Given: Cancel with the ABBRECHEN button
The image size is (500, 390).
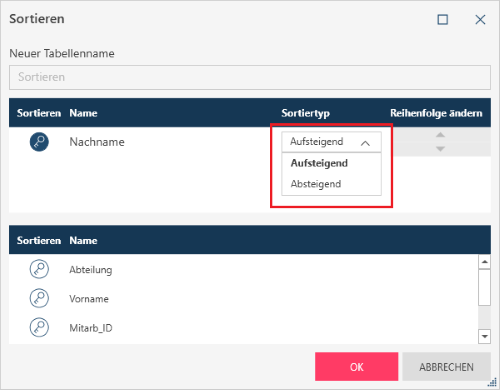Looking at the screenshot, I should coord(446,367).
